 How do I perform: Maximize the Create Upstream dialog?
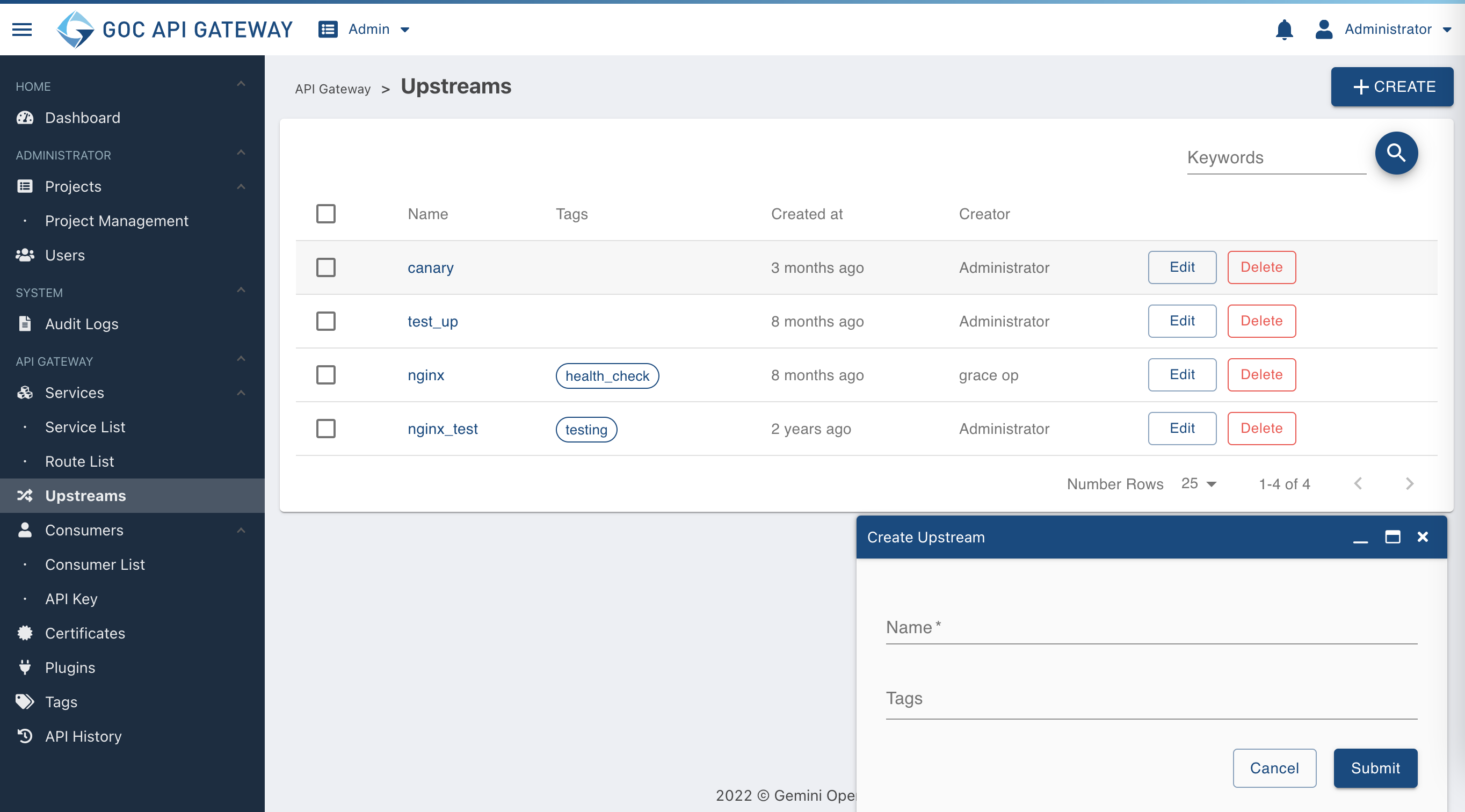coord(1393,537)
